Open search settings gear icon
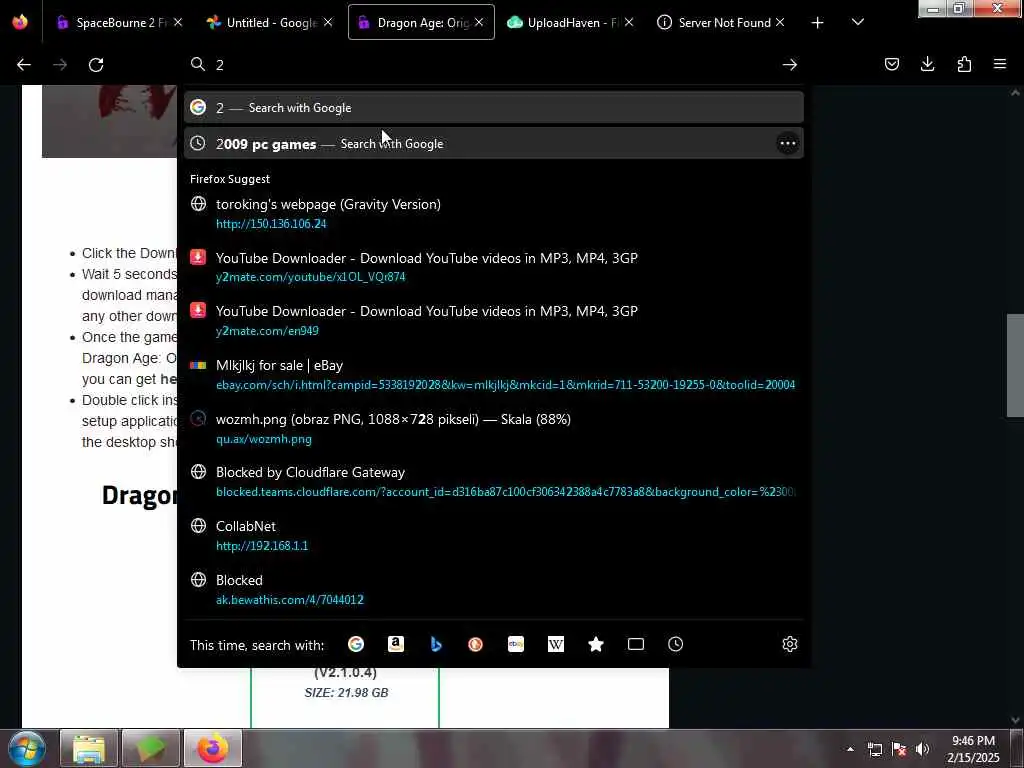 790,645
